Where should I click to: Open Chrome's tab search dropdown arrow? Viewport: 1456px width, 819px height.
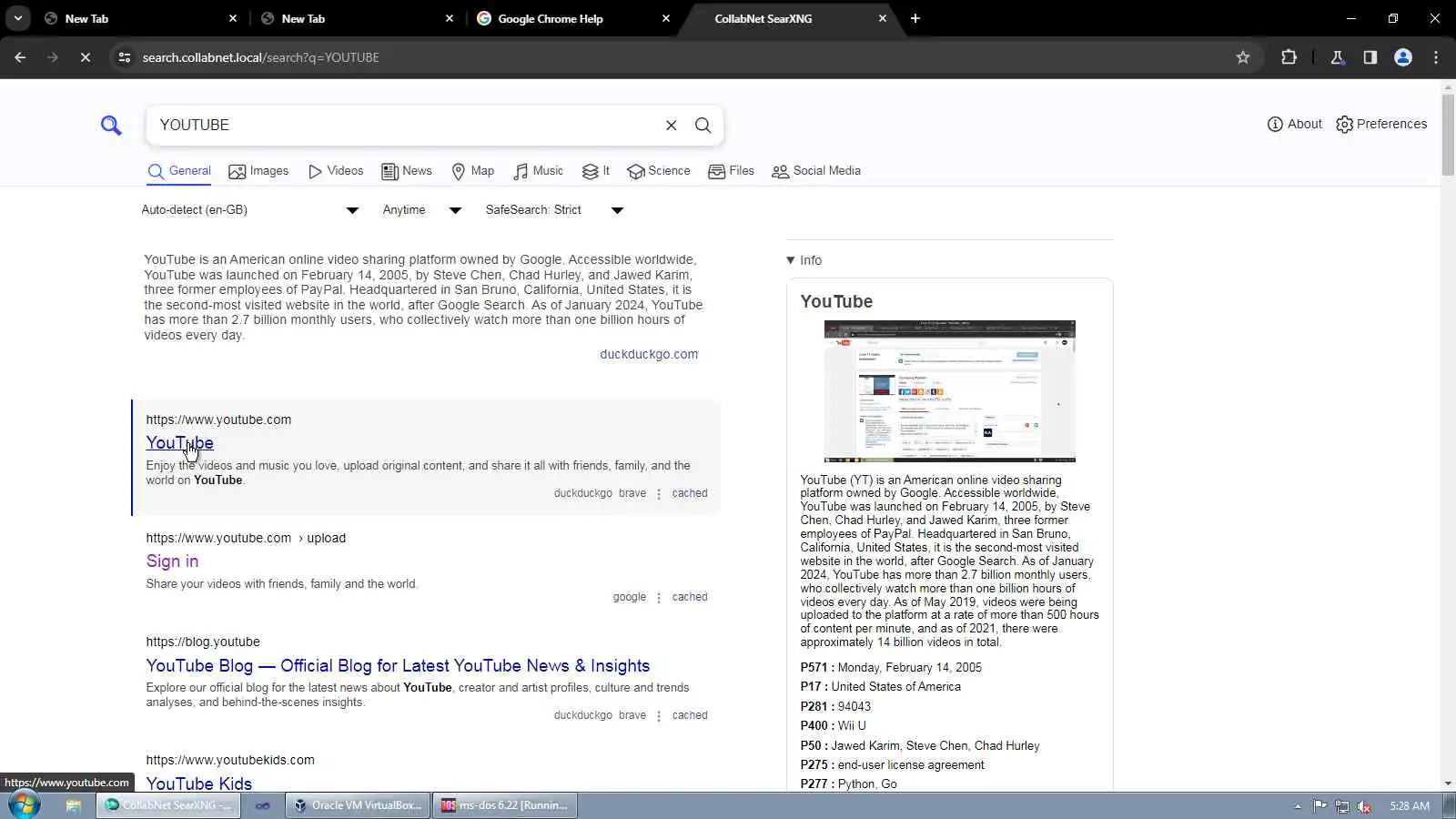click(x=18, y=18)
